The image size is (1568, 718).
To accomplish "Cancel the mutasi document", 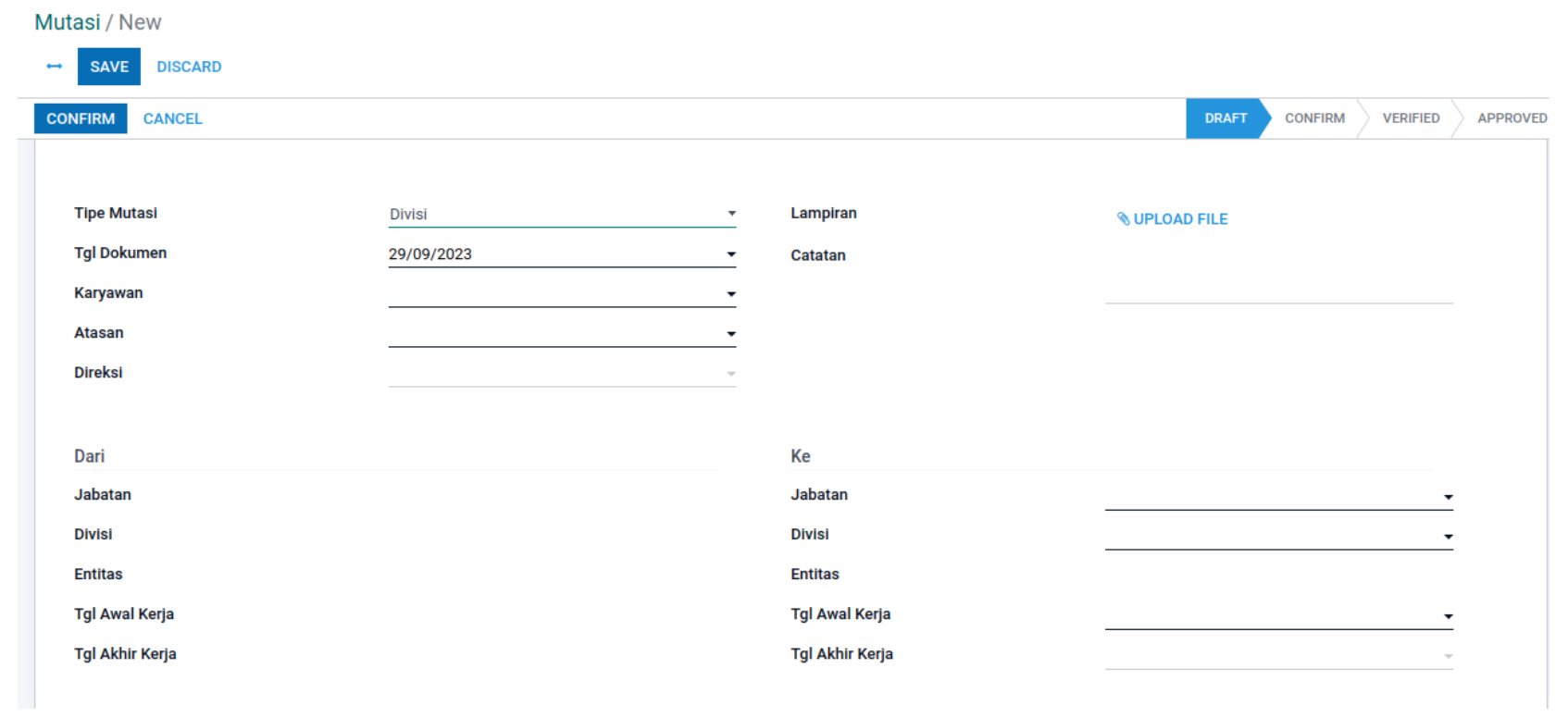I will (x=172, y=118).
